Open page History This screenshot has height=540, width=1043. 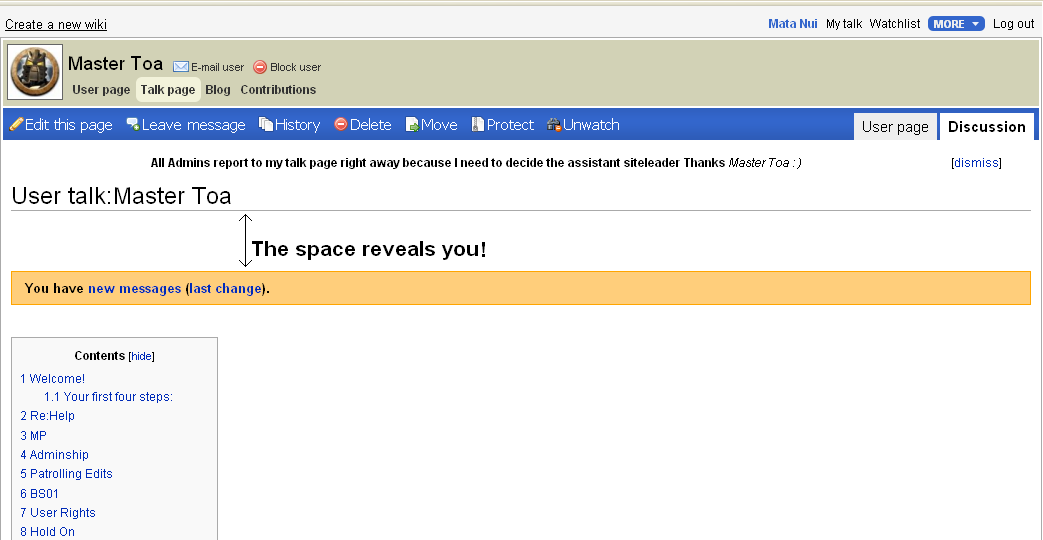297,124
